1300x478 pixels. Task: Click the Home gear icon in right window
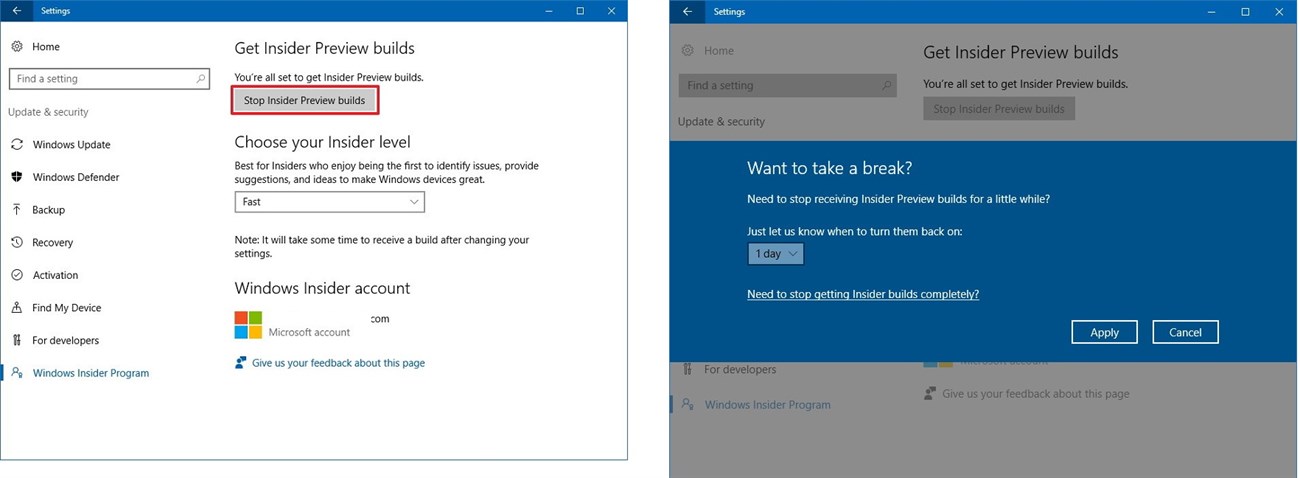point(687,50)
